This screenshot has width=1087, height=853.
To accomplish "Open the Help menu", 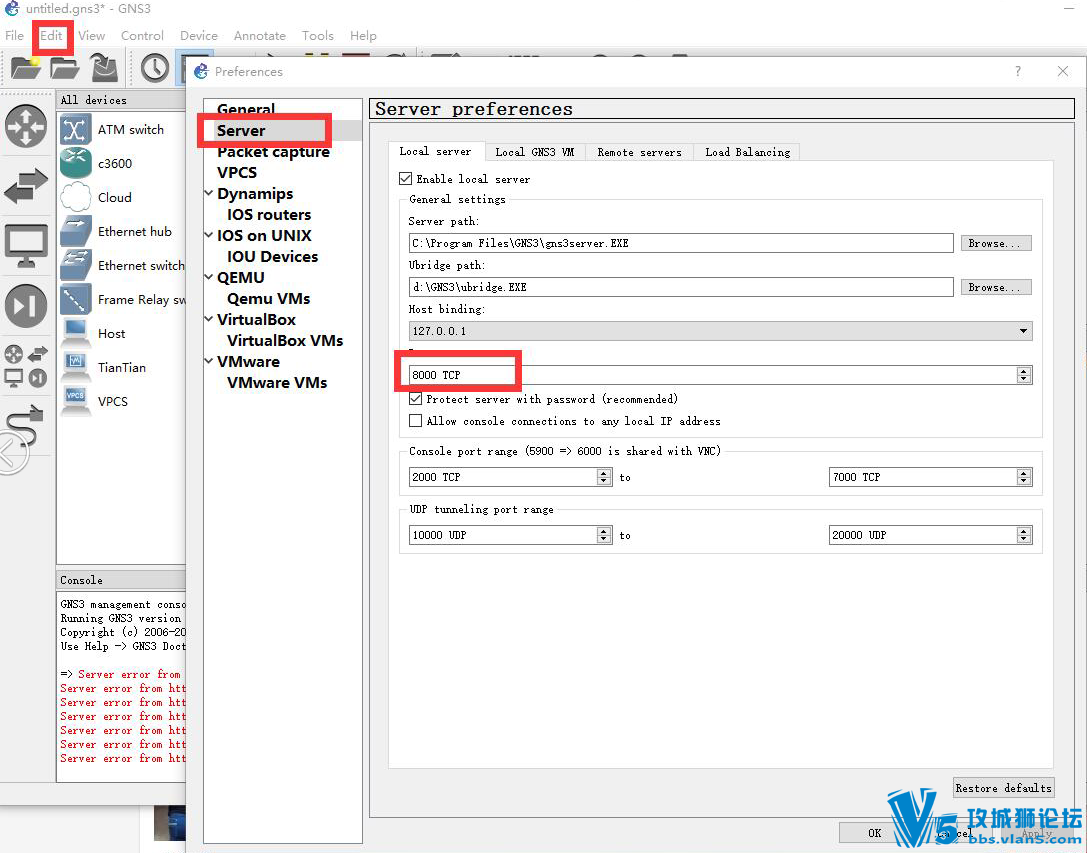I will (x=363, y=35).
